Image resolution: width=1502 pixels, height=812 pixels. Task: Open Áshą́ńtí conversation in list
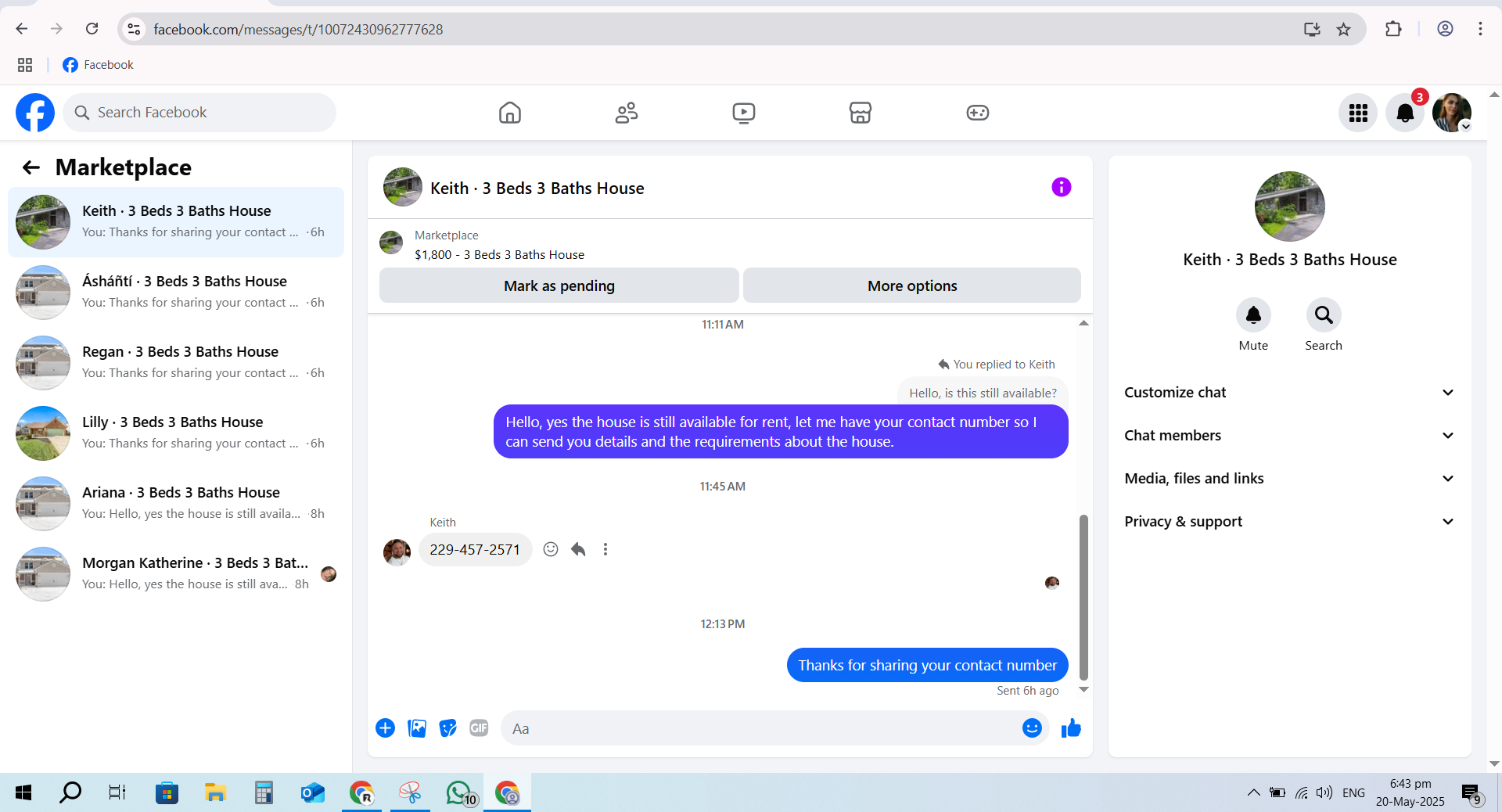176,293
